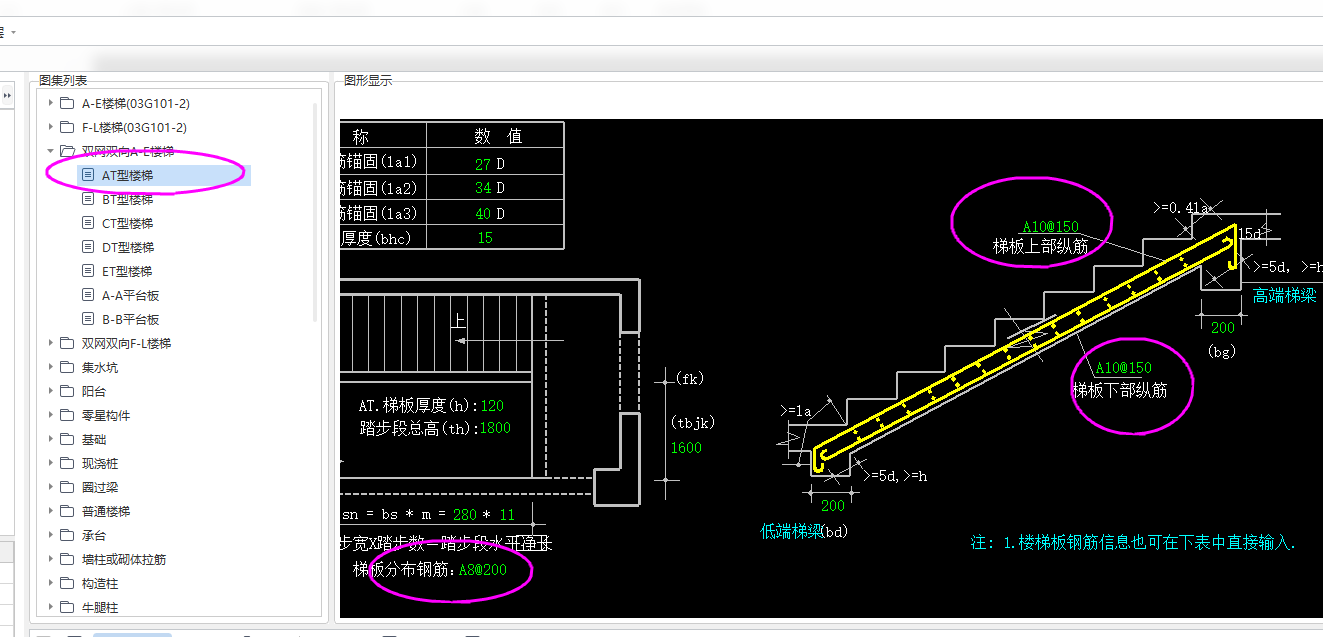Click the 梯板分布钢筋 value A8@200

pos(482,570)
